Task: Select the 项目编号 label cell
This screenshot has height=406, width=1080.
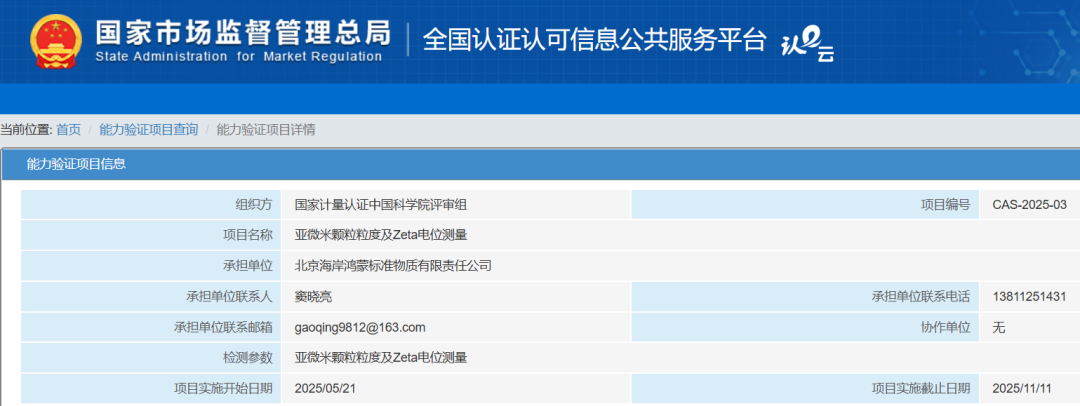Action: 805,205
